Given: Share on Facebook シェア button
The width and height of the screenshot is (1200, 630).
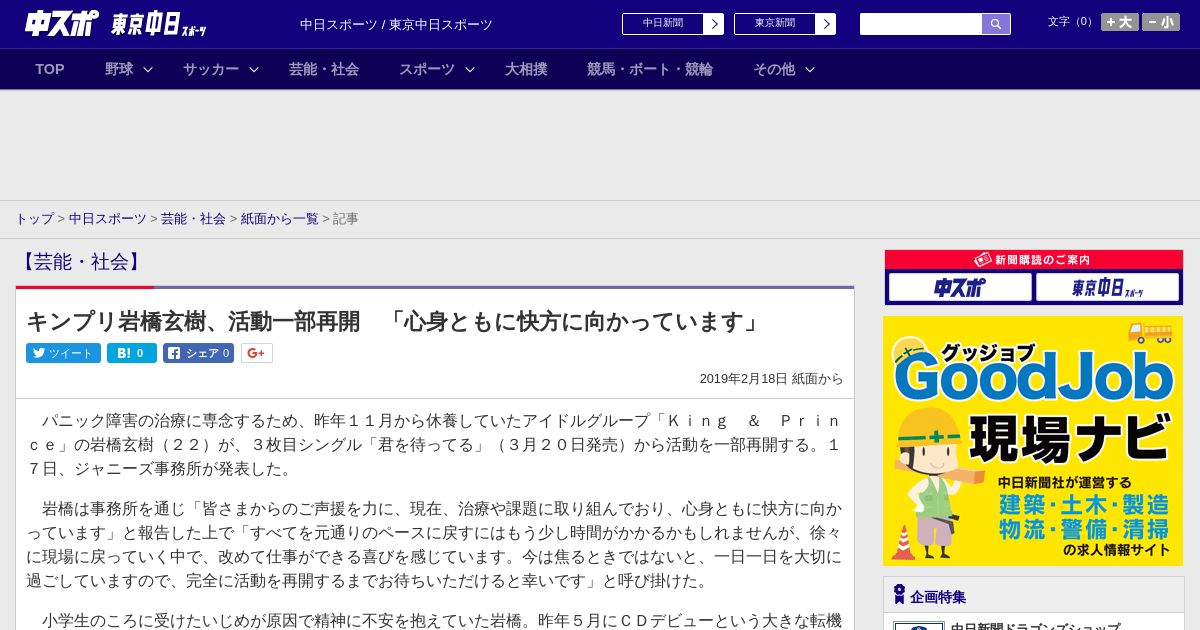Looking at the screenshot, I should [x=198, y=353].
